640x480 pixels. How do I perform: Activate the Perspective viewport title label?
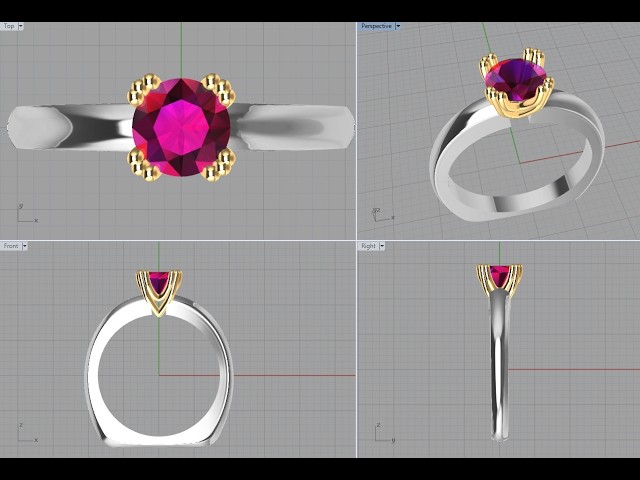pos(376,26)
